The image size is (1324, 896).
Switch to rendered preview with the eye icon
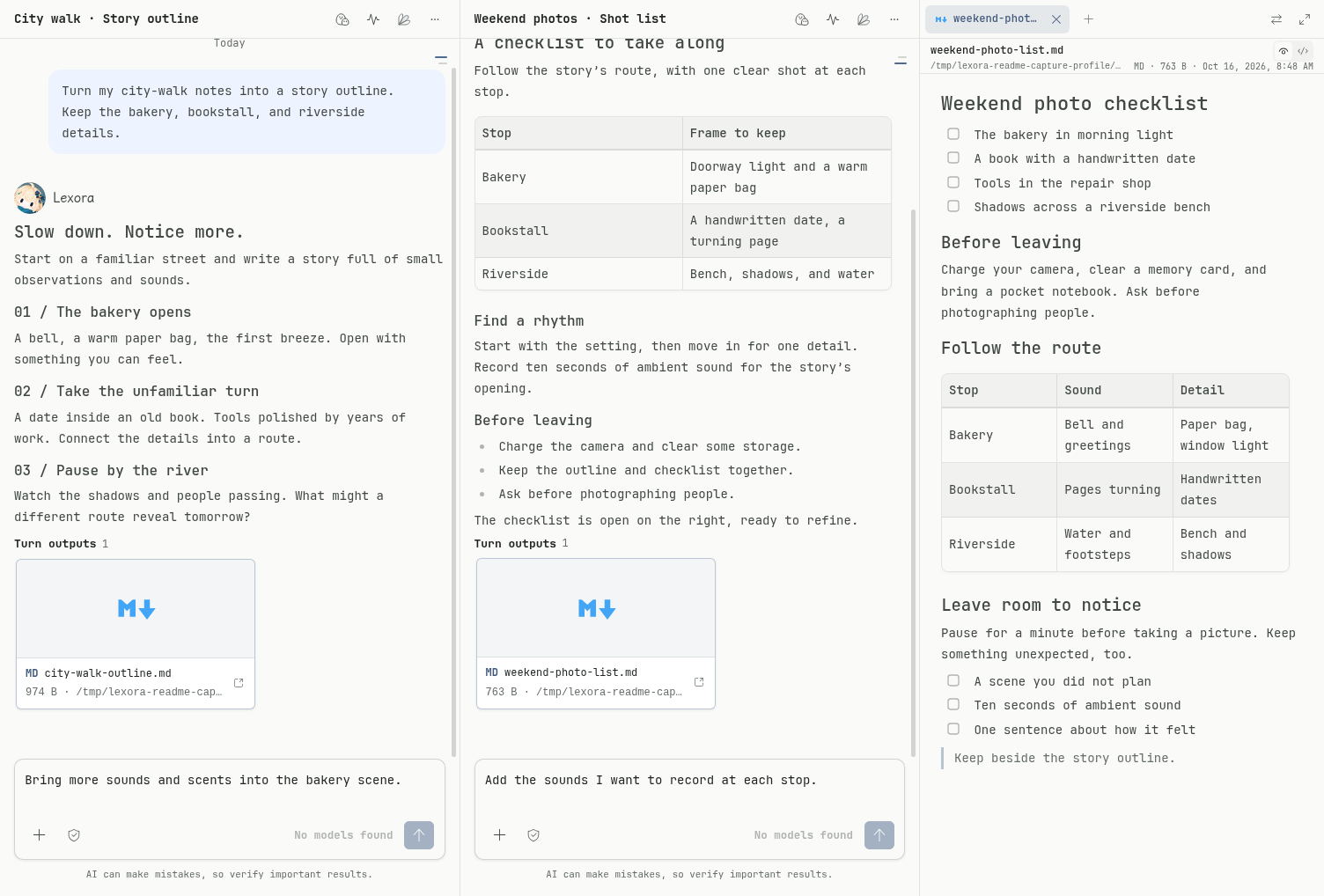[x=1284, y=51]
